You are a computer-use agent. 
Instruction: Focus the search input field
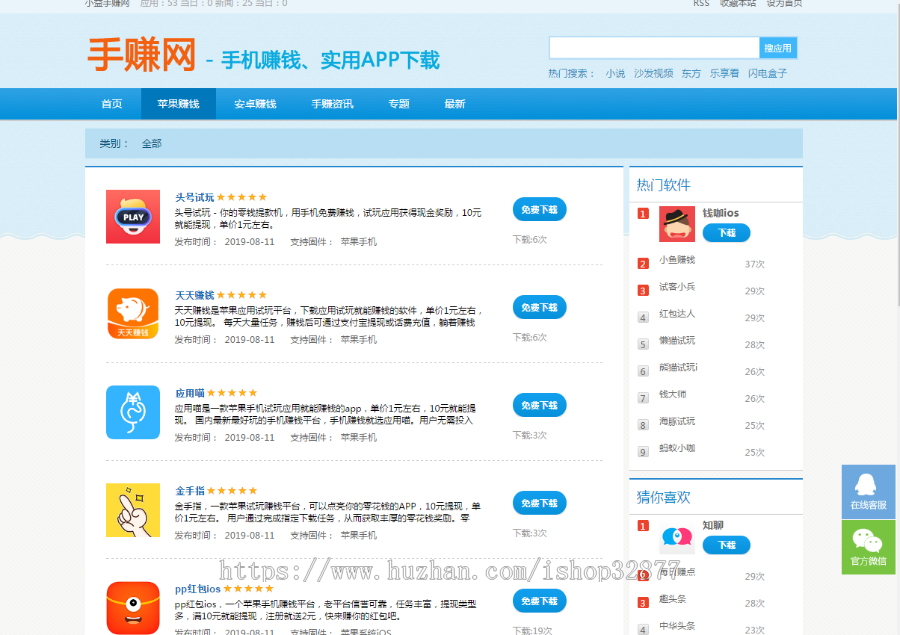tap(654, 48)
